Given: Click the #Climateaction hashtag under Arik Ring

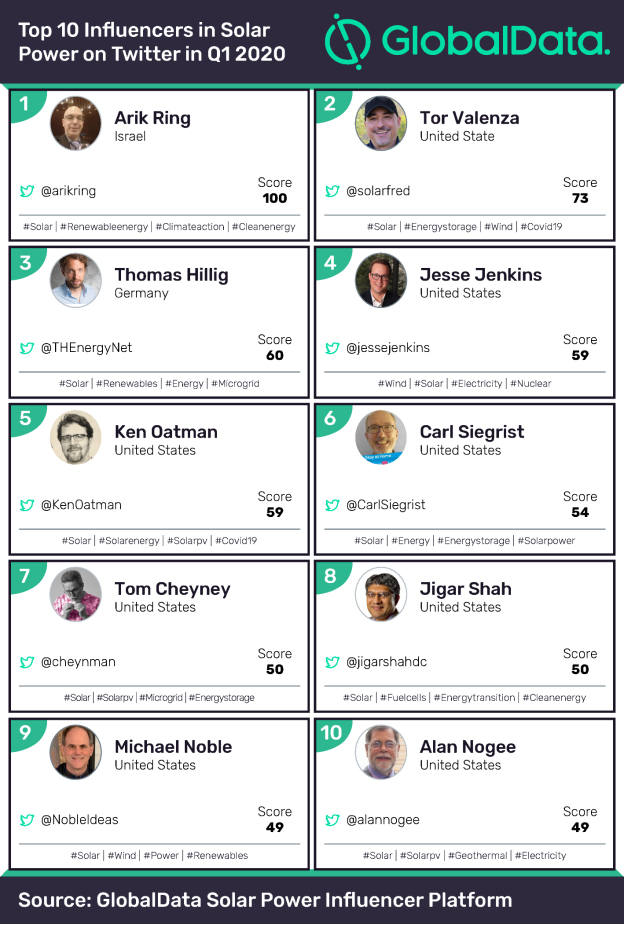Looking at the screenshot, I should coord(191,227).
